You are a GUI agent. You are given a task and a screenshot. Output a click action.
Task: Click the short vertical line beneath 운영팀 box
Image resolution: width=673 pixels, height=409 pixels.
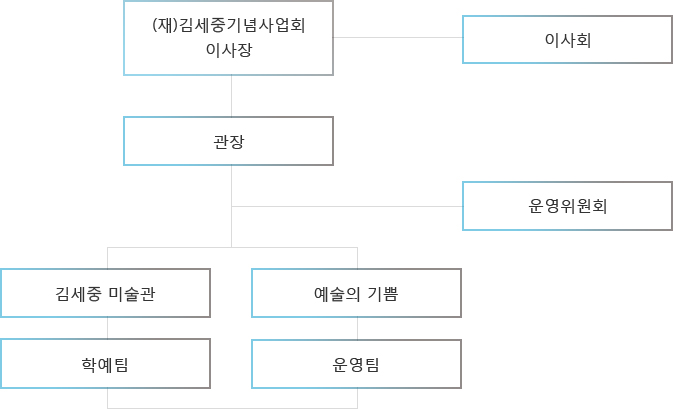click(x=357, y=398)
